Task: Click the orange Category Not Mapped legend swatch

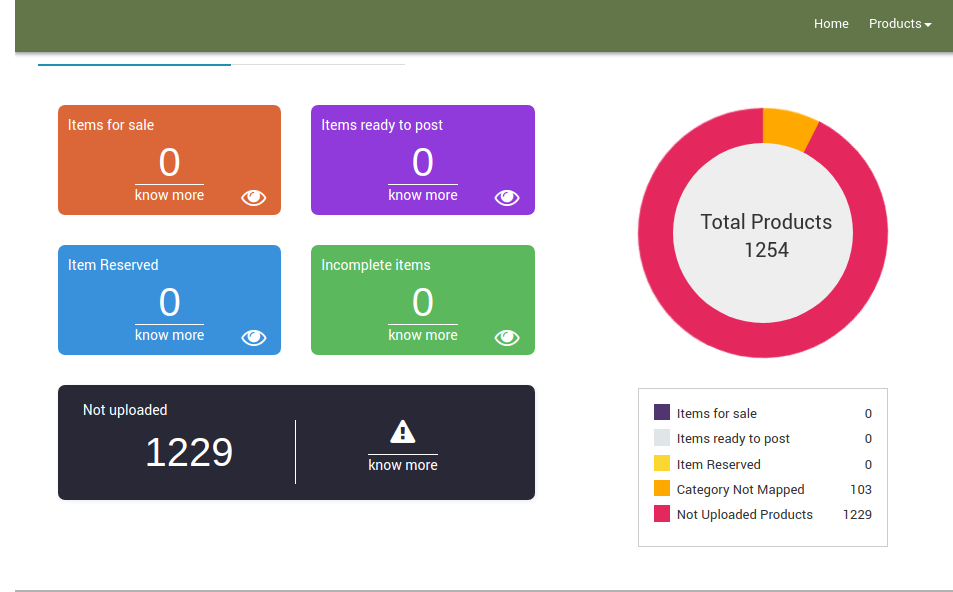Action: (662, 489)
